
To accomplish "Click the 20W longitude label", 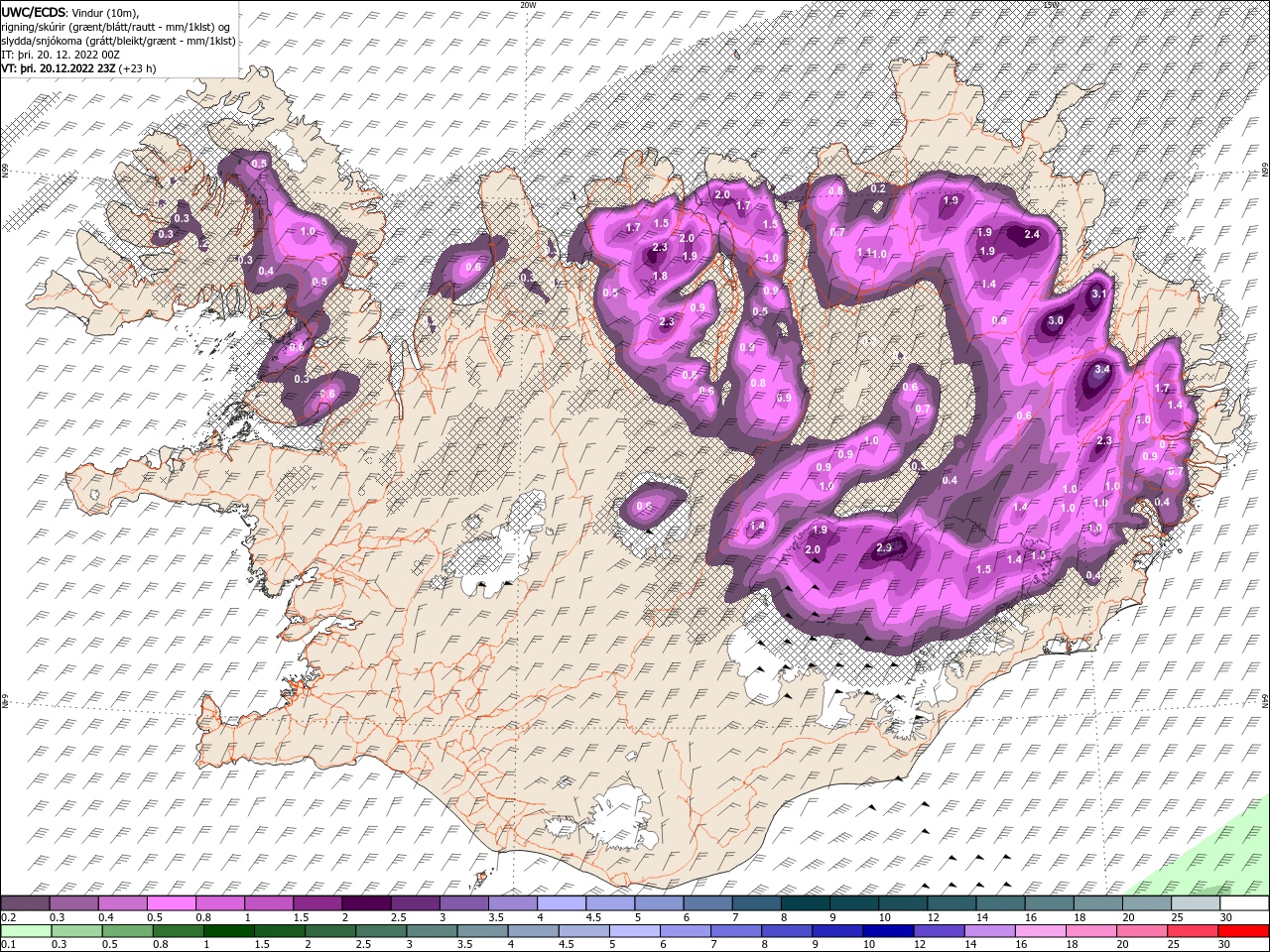I will tap(528, 5).
